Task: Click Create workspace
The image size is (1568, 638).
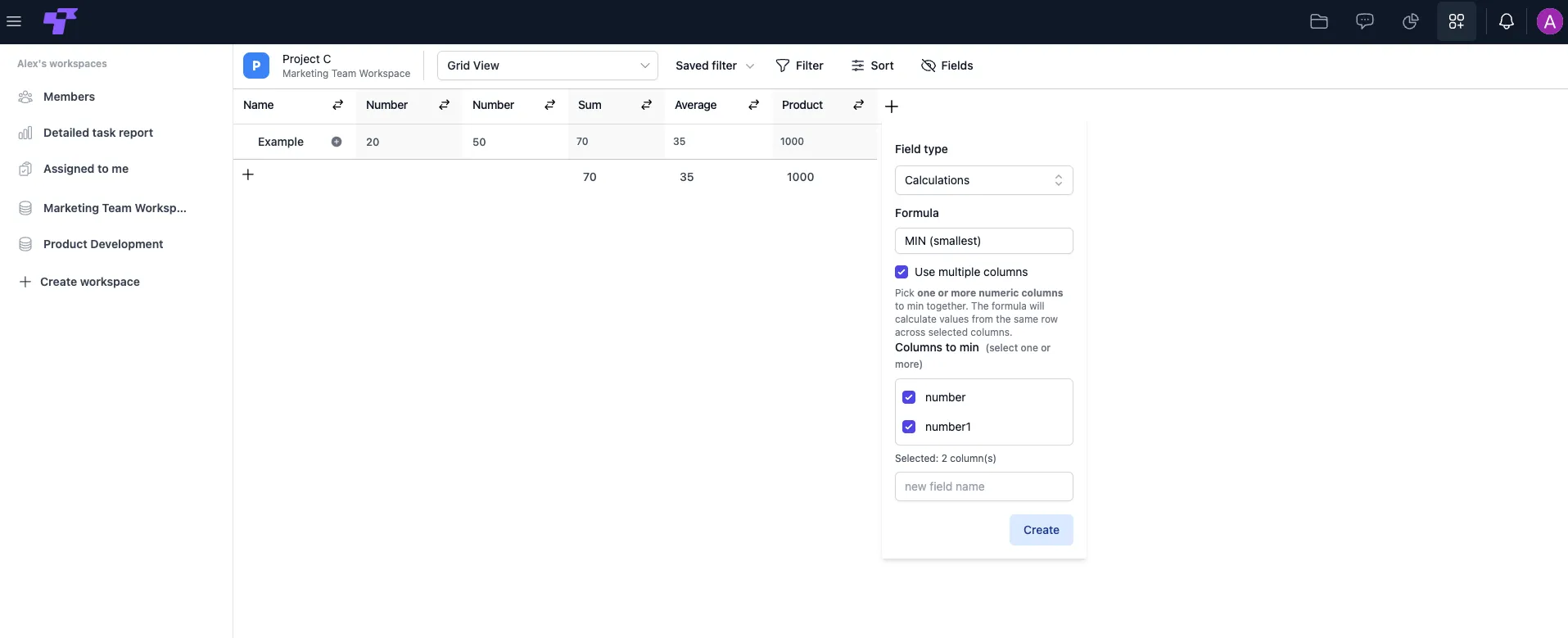Action: click(x=79, y=282)
